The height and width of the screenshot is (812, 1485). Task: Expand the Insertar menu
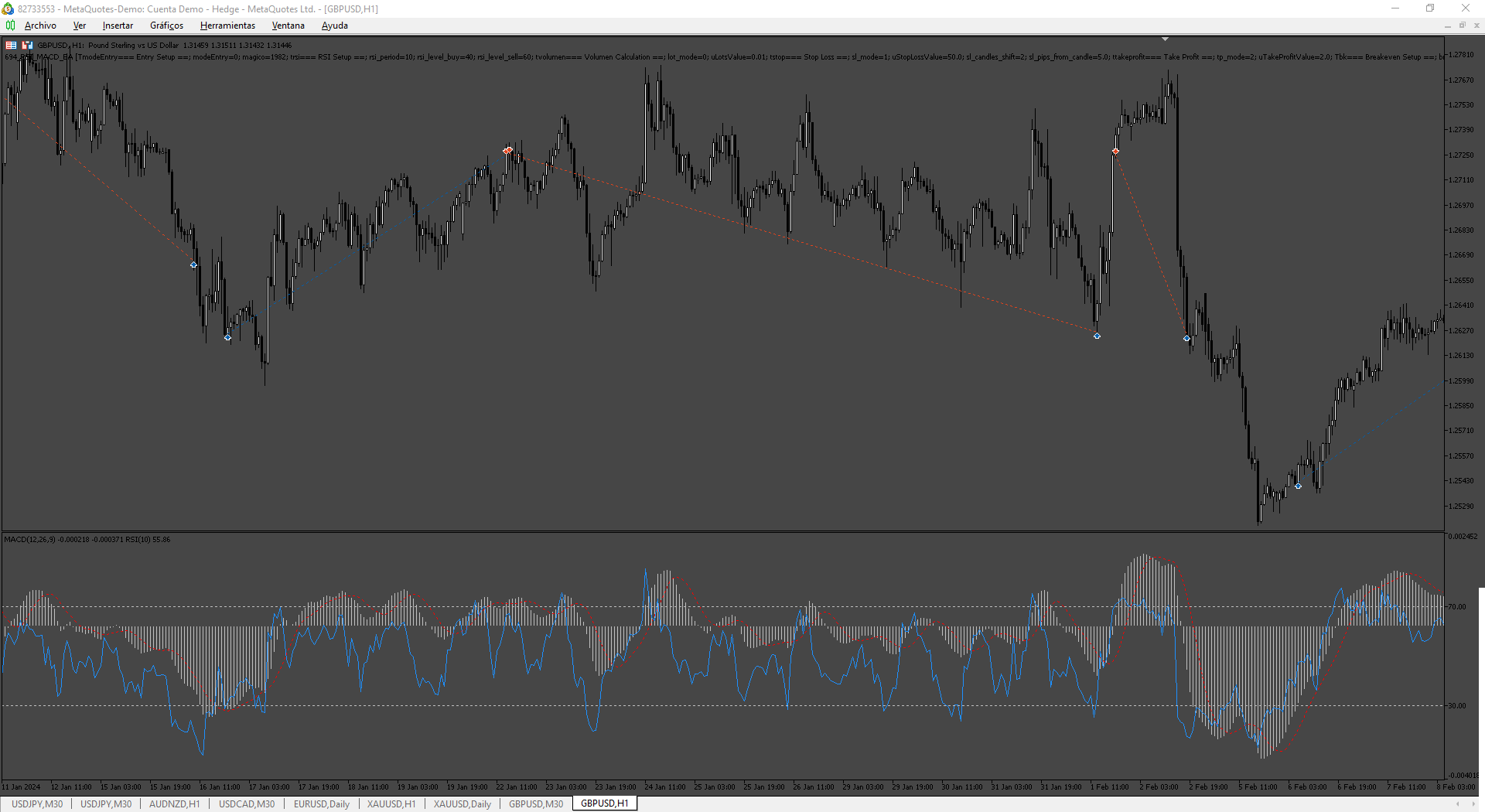(118, 26)
